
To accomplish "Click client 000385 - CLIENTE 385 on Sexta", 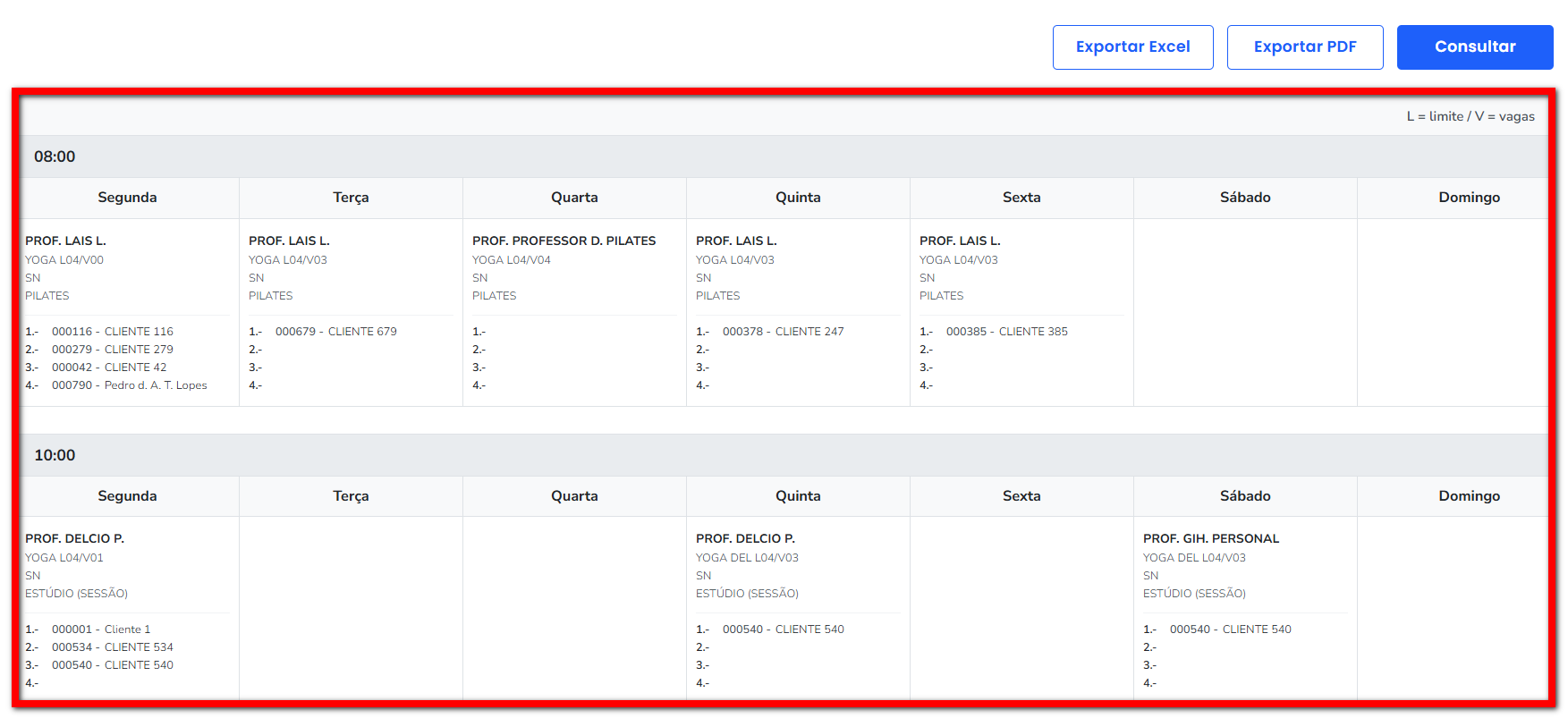I will point(1006,332).
